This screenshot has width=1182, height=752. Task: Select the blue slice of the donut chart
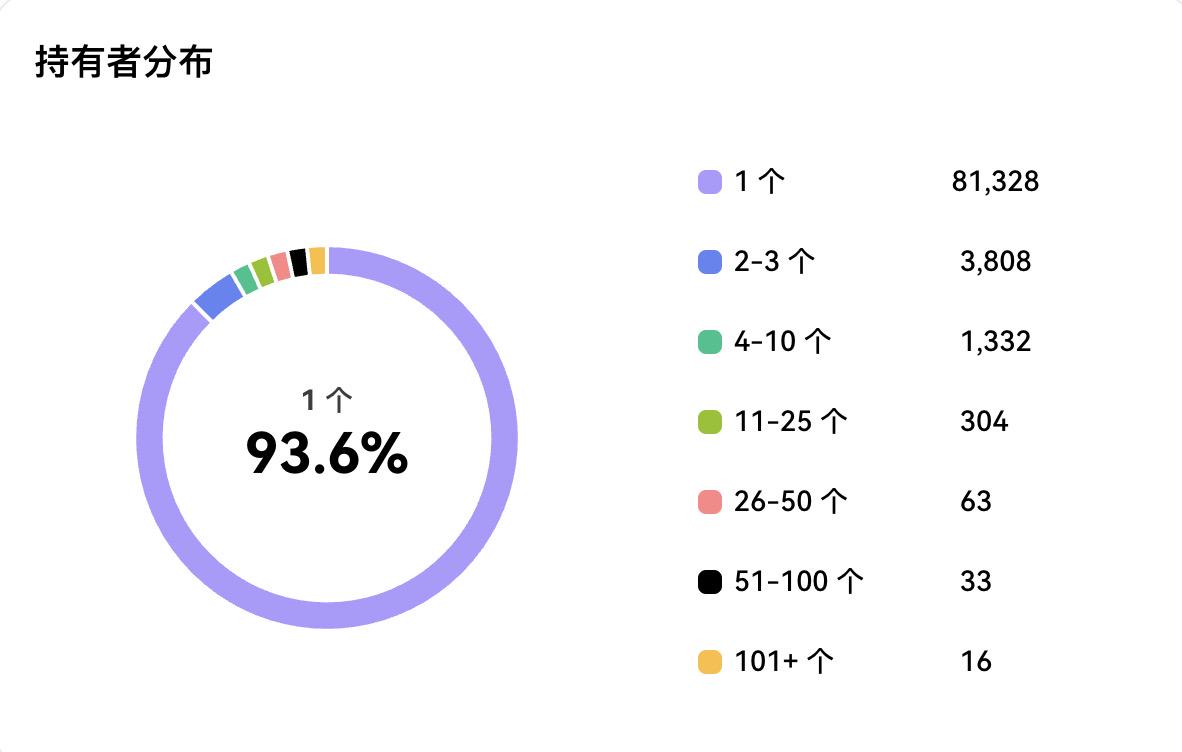[x=219, y=295]
